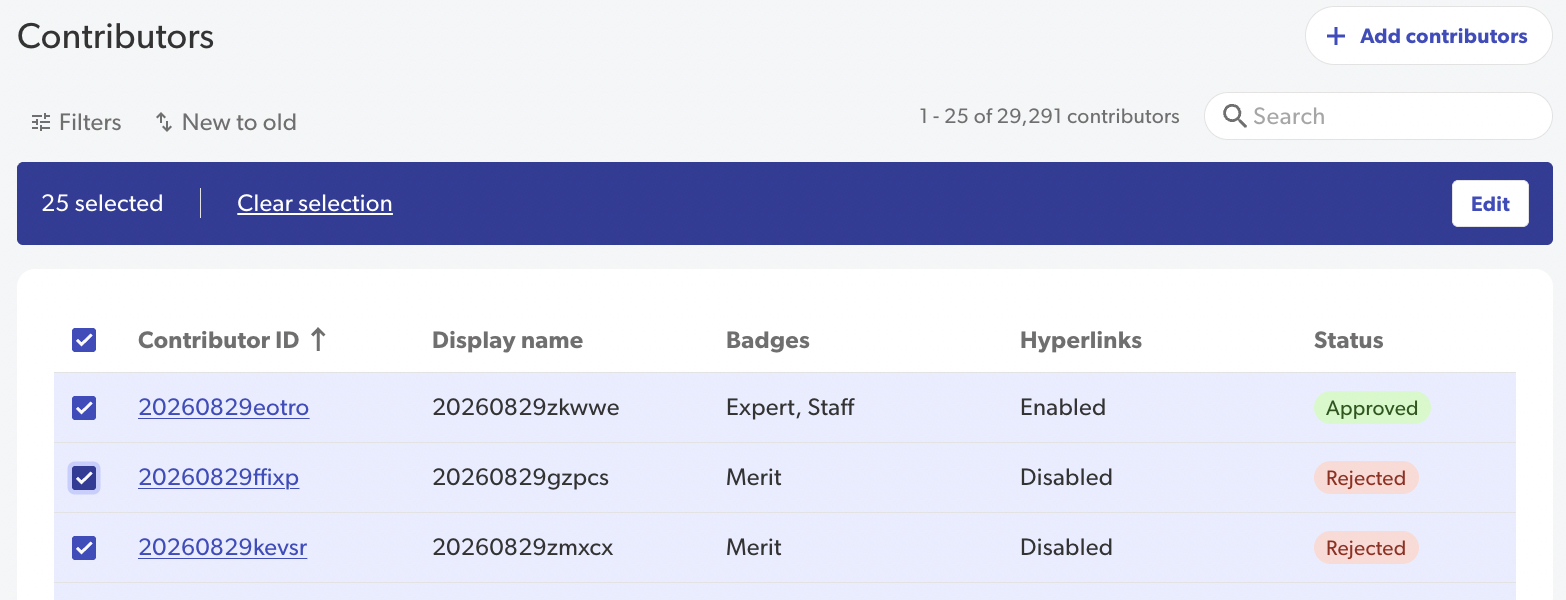Click the Clear selection link
The height and width of the screenshot is (600, 1566).
point(315,203)
